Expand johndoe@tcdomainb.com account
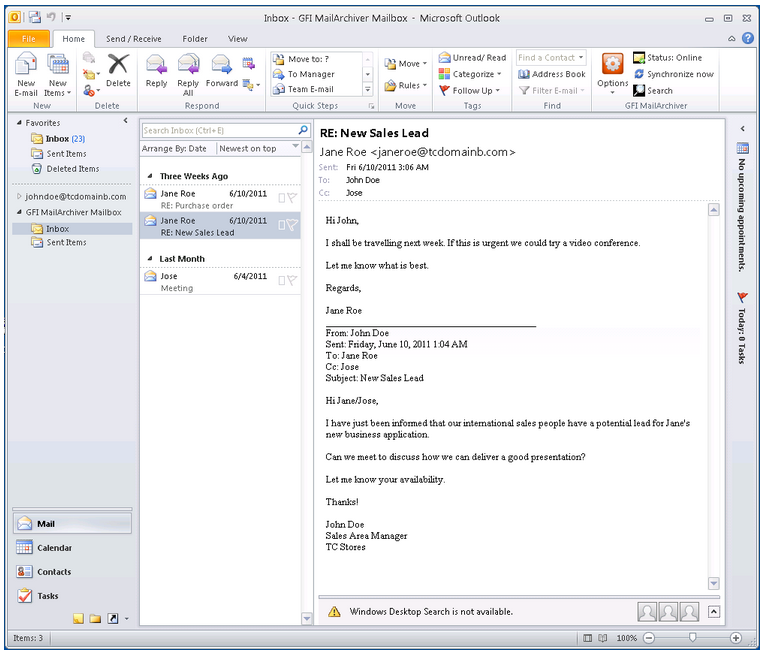This screenshot has width=762, height=653. (19, 196)
